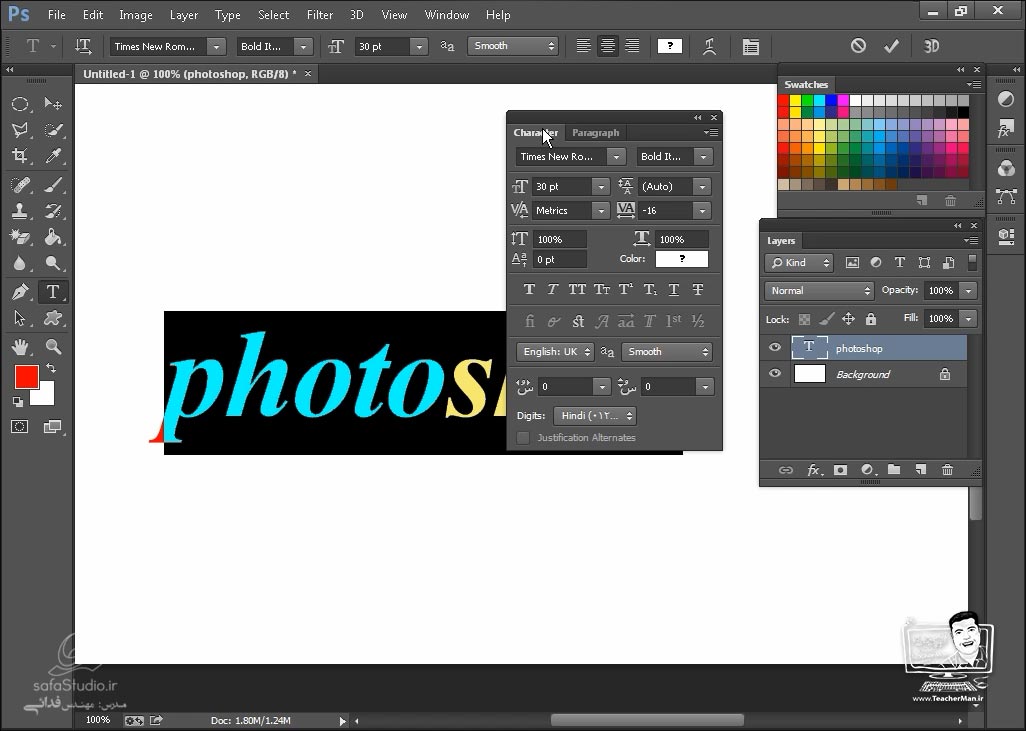Open English: UK language dropdown
This screenshot has width=1026, height=731.
tap(556, 352)
